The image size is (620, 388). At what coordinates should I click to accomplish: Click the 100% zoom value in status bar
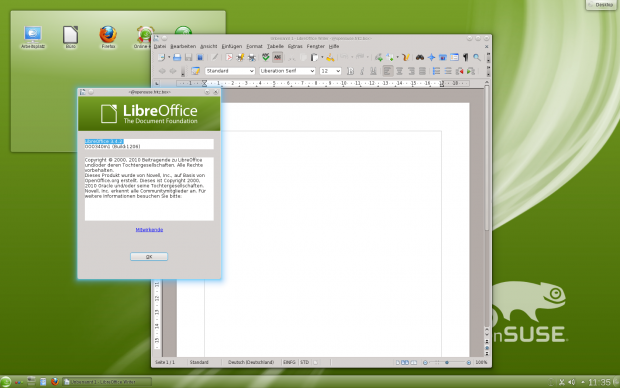(x=481, y=362)
